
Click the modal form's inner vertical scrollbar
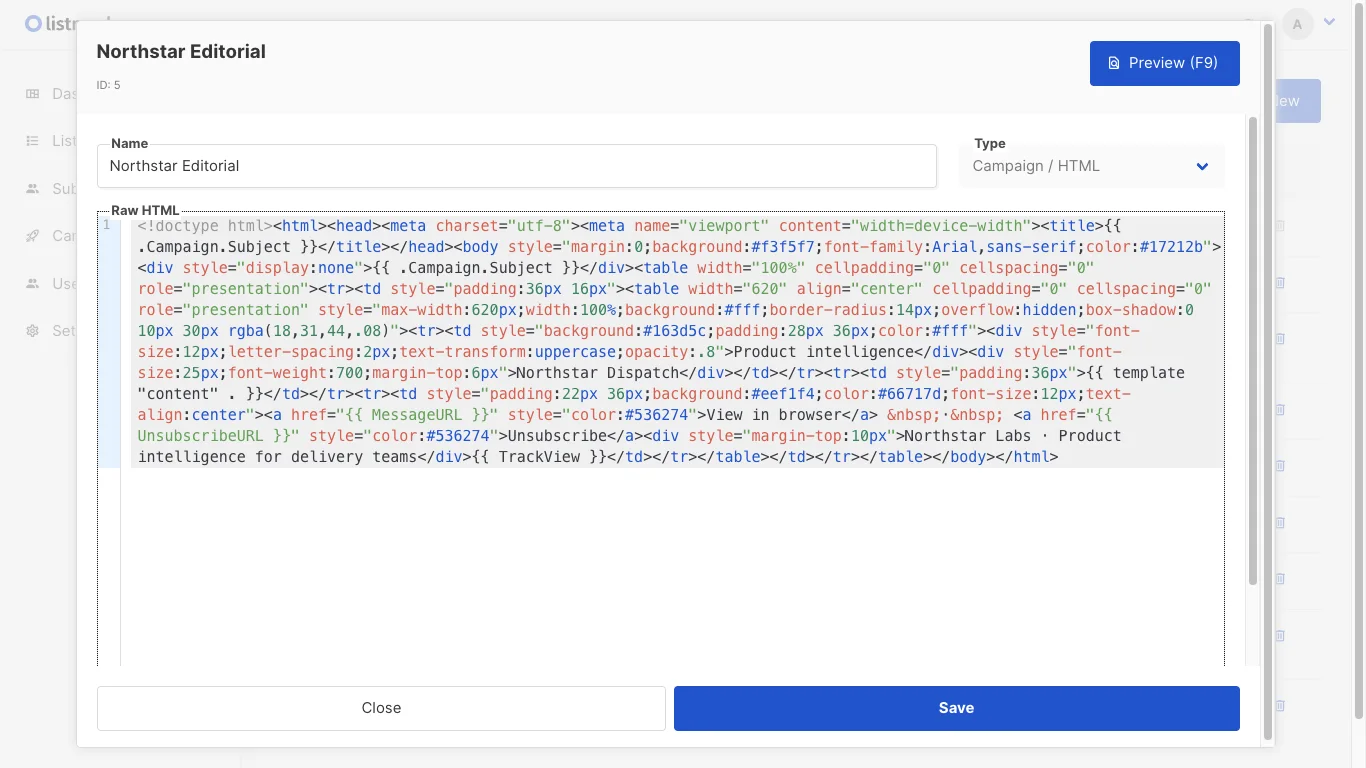tap(1252, 350)
